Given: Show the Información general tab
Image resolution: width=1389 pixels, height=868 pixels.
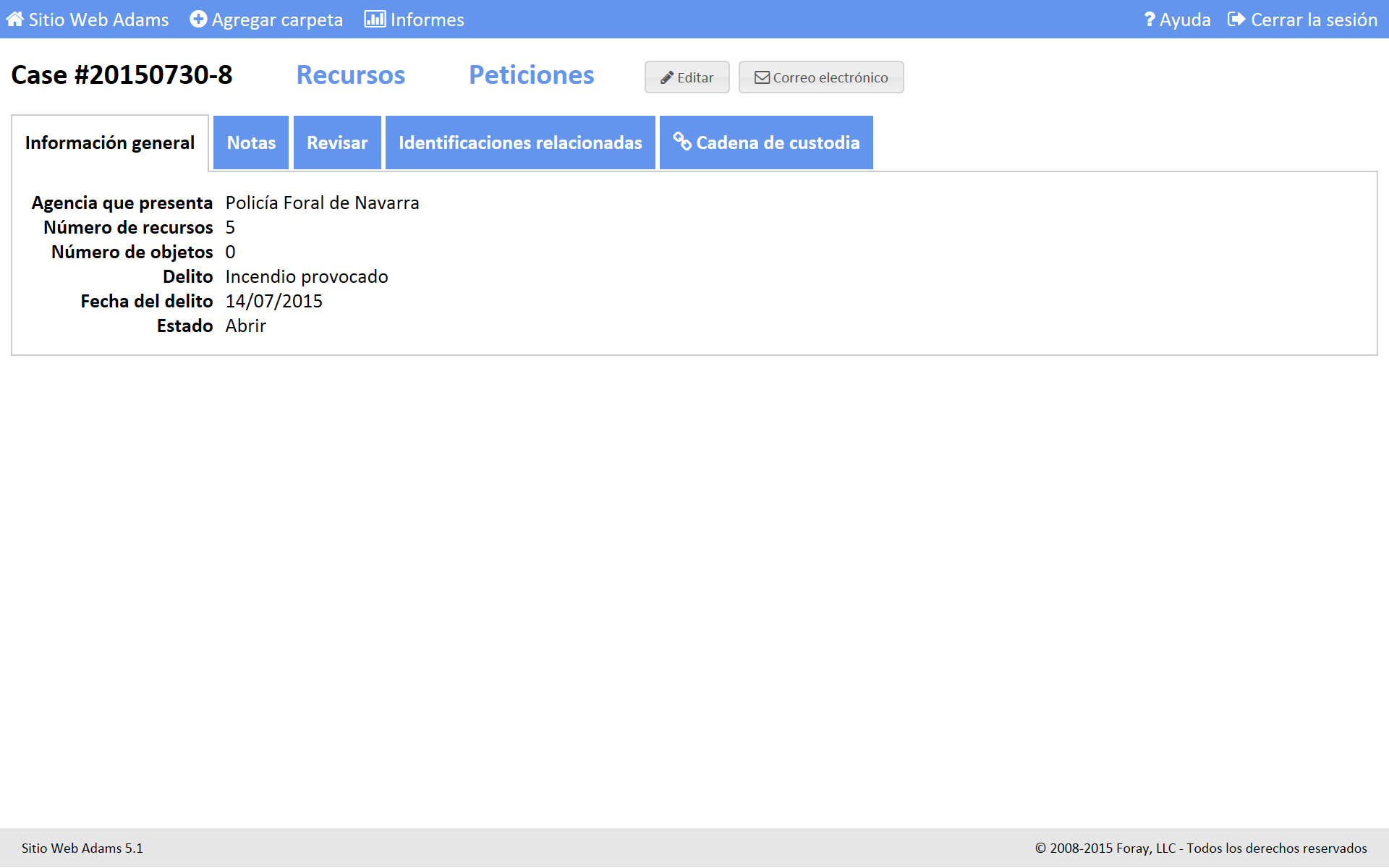Looking at the screenshot, I should click(x=110, y=142).
